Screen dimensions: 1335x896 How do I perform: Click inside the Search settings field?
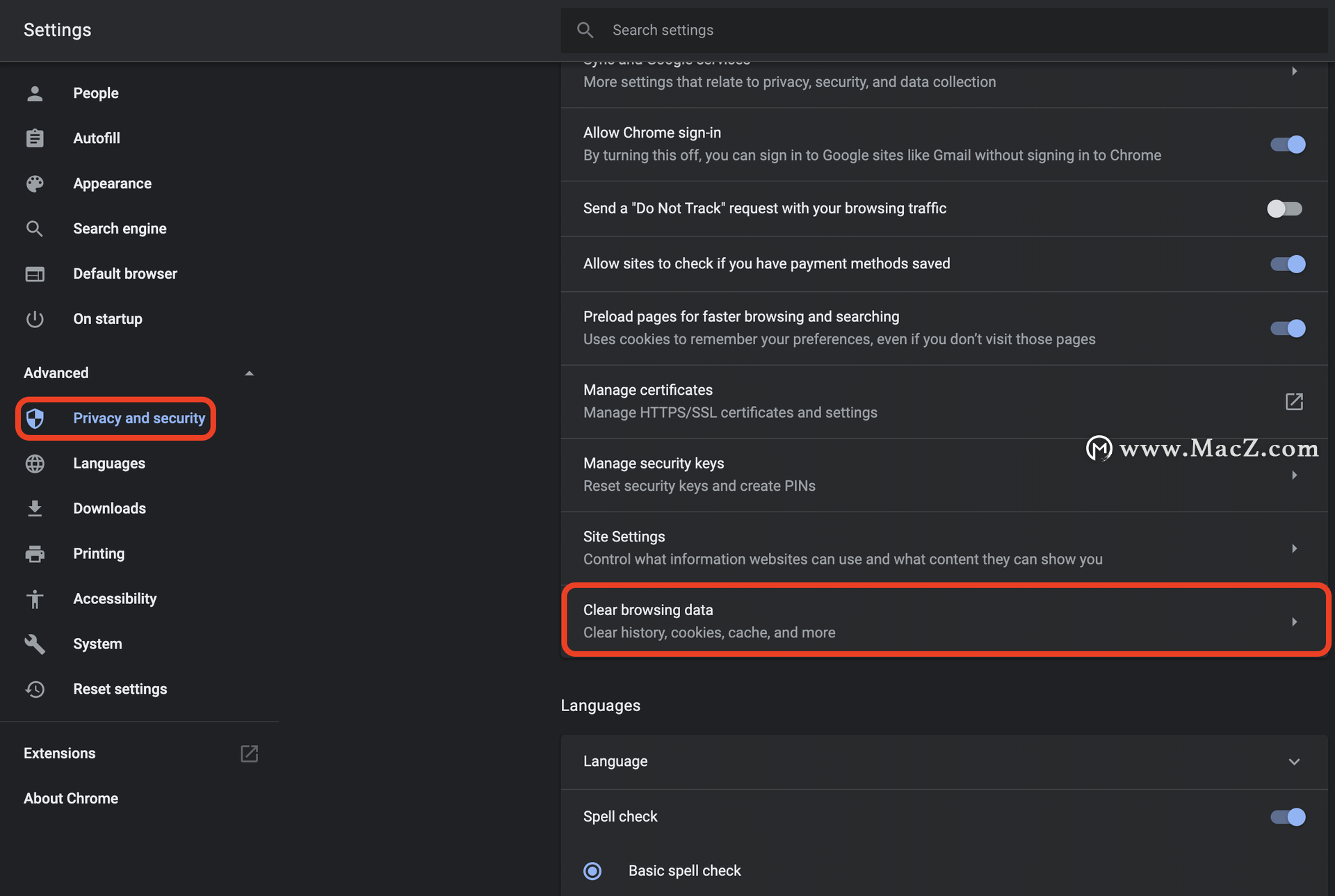(x=944, y=30)
